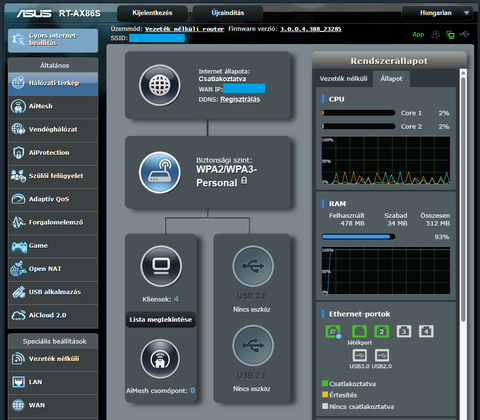
Task: Click the Internet status globe icon
Action: point(160,85)
